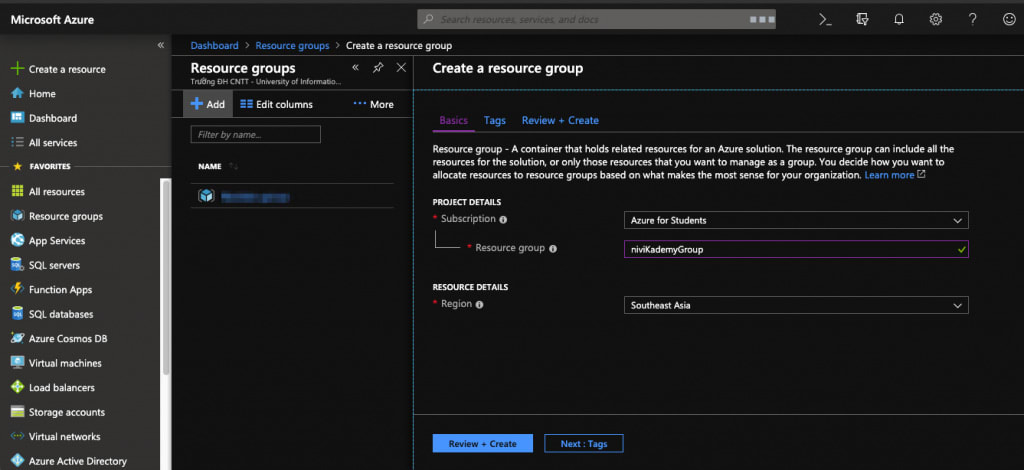Go to Resource groups breadcrumb
This screenshot has height=470, width=1024.
coord(292,46)
